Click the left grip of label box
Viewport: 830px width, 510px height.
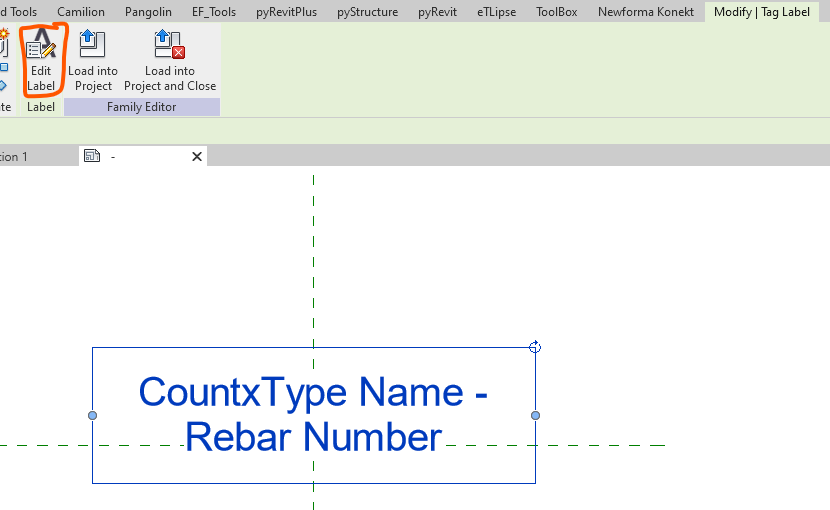93,416
